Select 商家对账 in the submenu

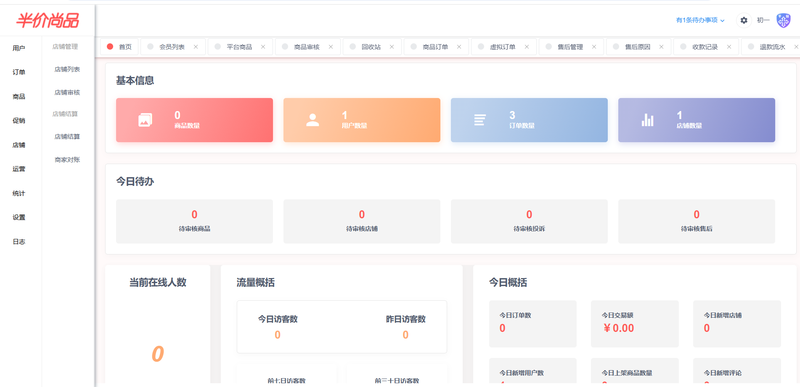point(67,160)
